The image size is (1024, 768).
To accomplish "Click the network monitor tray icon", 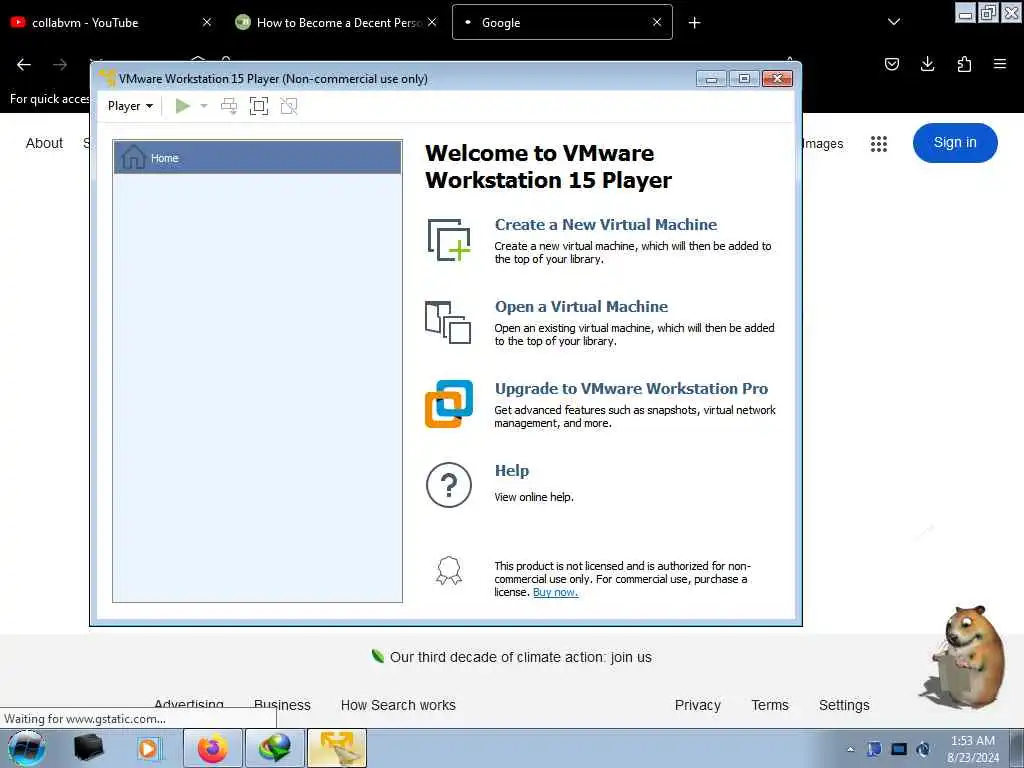I will [x=899, y=749].
